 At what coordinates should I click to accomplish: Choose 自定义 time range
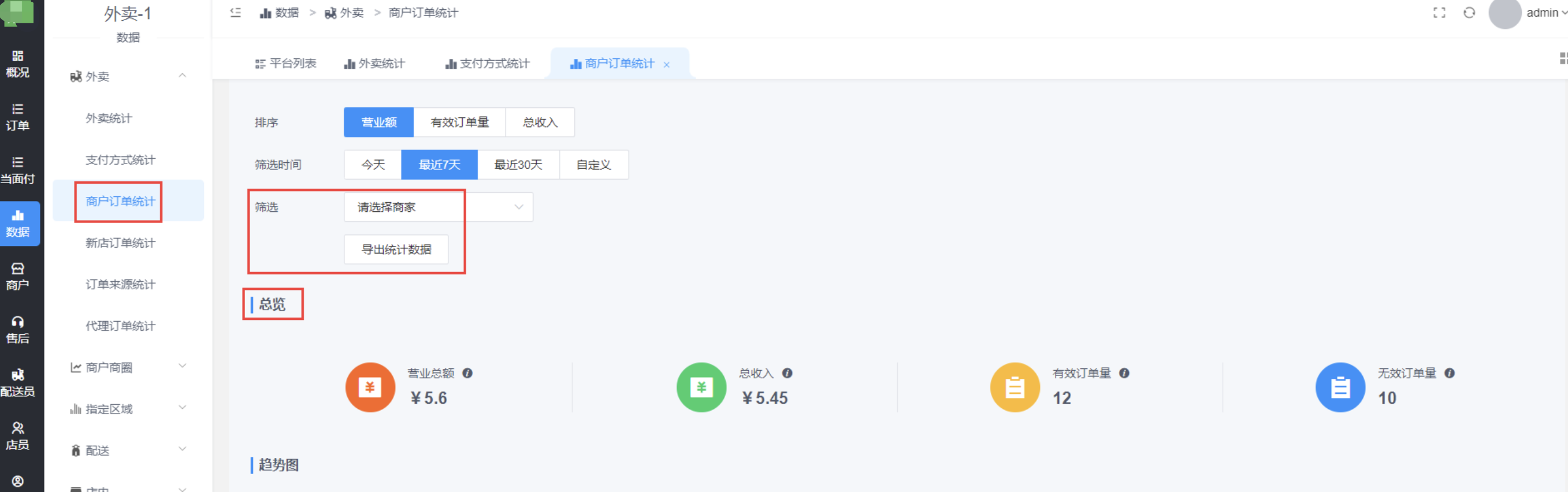pyautogui.click(x=593, y=165)
